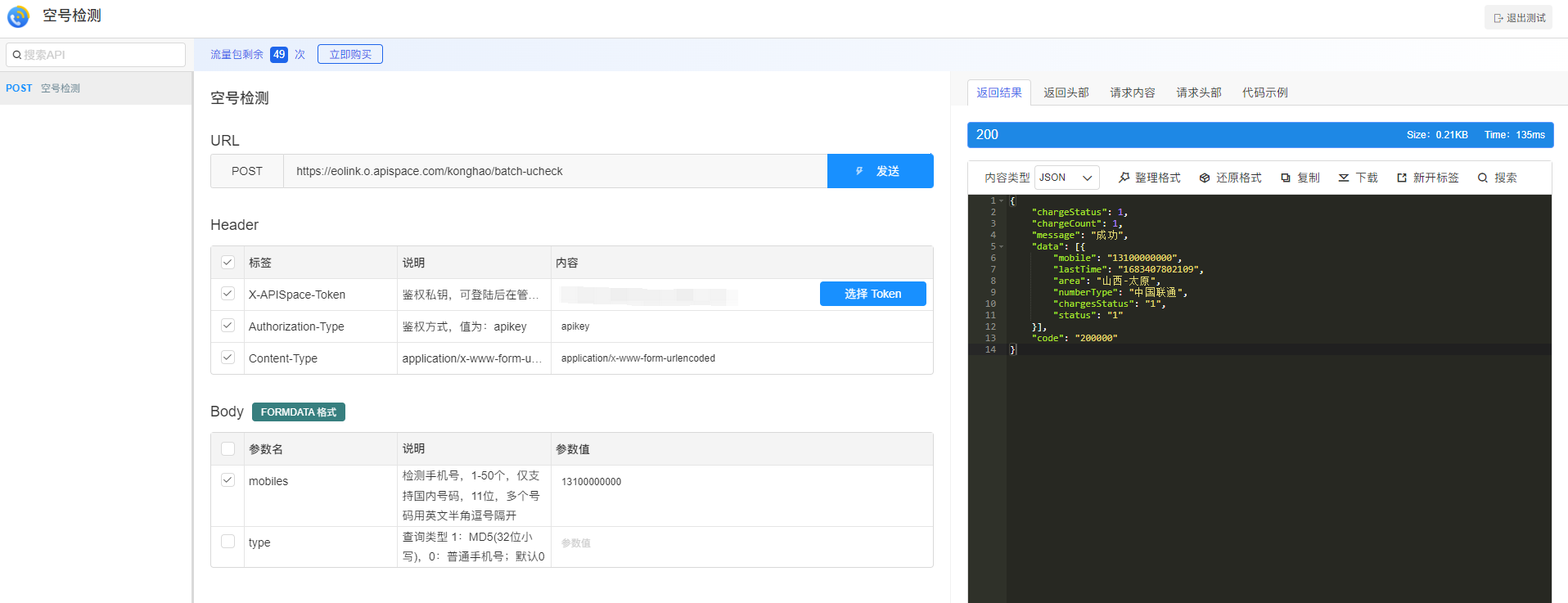Image resolution: width=1568 pixels, height=603 pixels.
Task: Click the X-APISpace-Token value field
Action: click(686, 295)
